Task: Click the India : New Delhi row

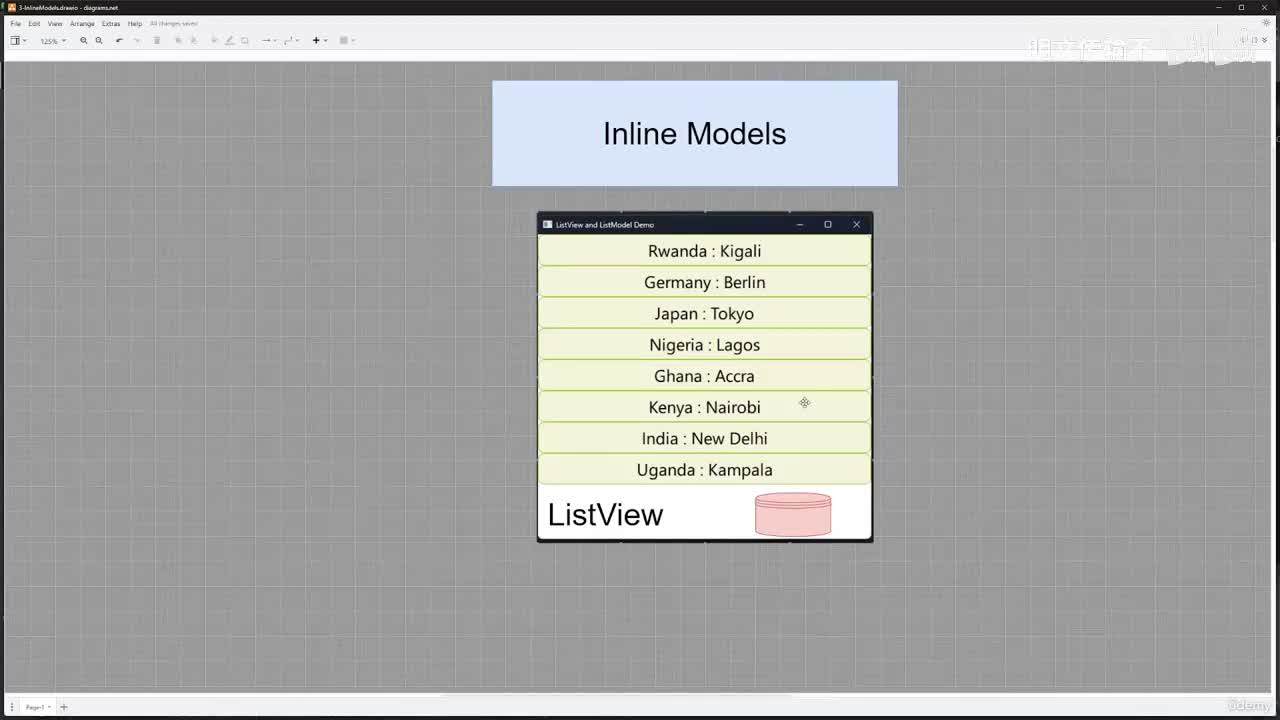Action: [704, 438]
